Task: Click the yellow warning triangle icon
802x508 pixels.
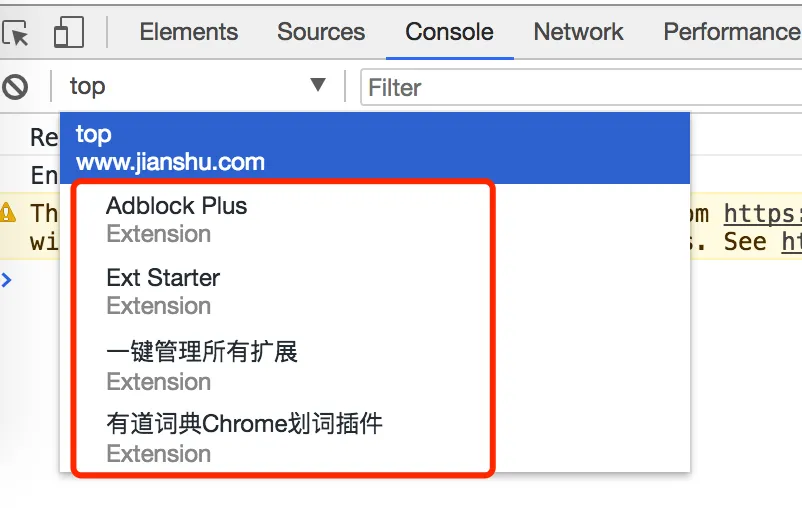Action: (7, 212)
